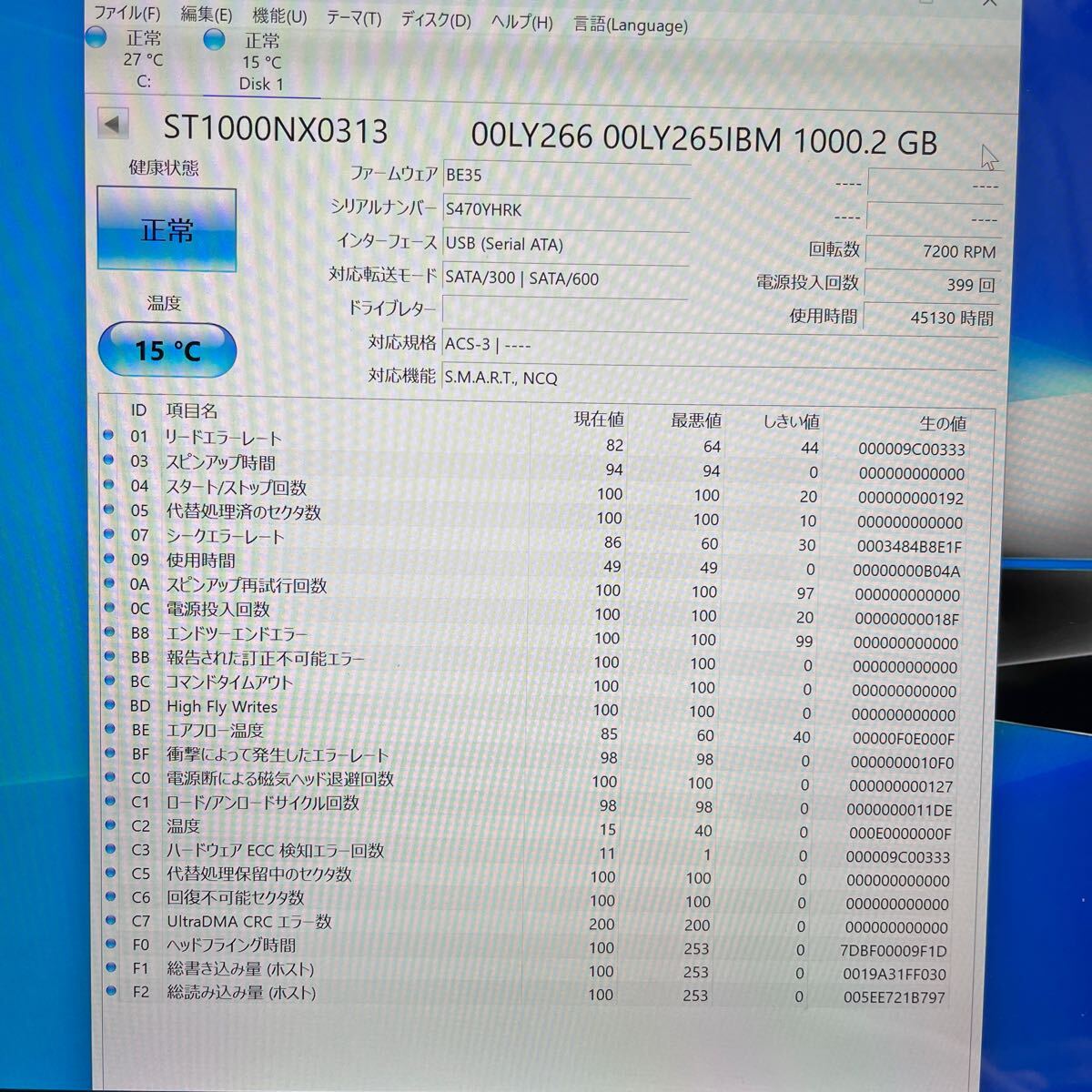Click the 現在値 column header
This screenshot has height=1092, width=1092.
pyautogui.click(x=599, y=419)
